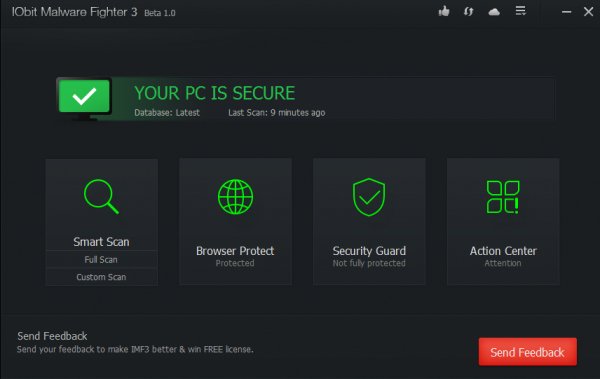Close the Malware Fighter window
Viewport: 600px width, 379px height.
(x=589, y=11)
